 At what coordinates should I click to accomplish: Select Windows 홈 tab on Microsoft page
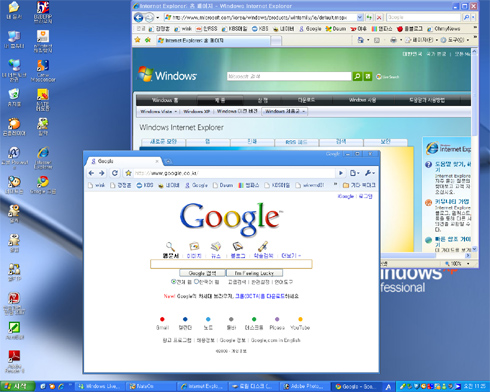click(x=165, y=100)
